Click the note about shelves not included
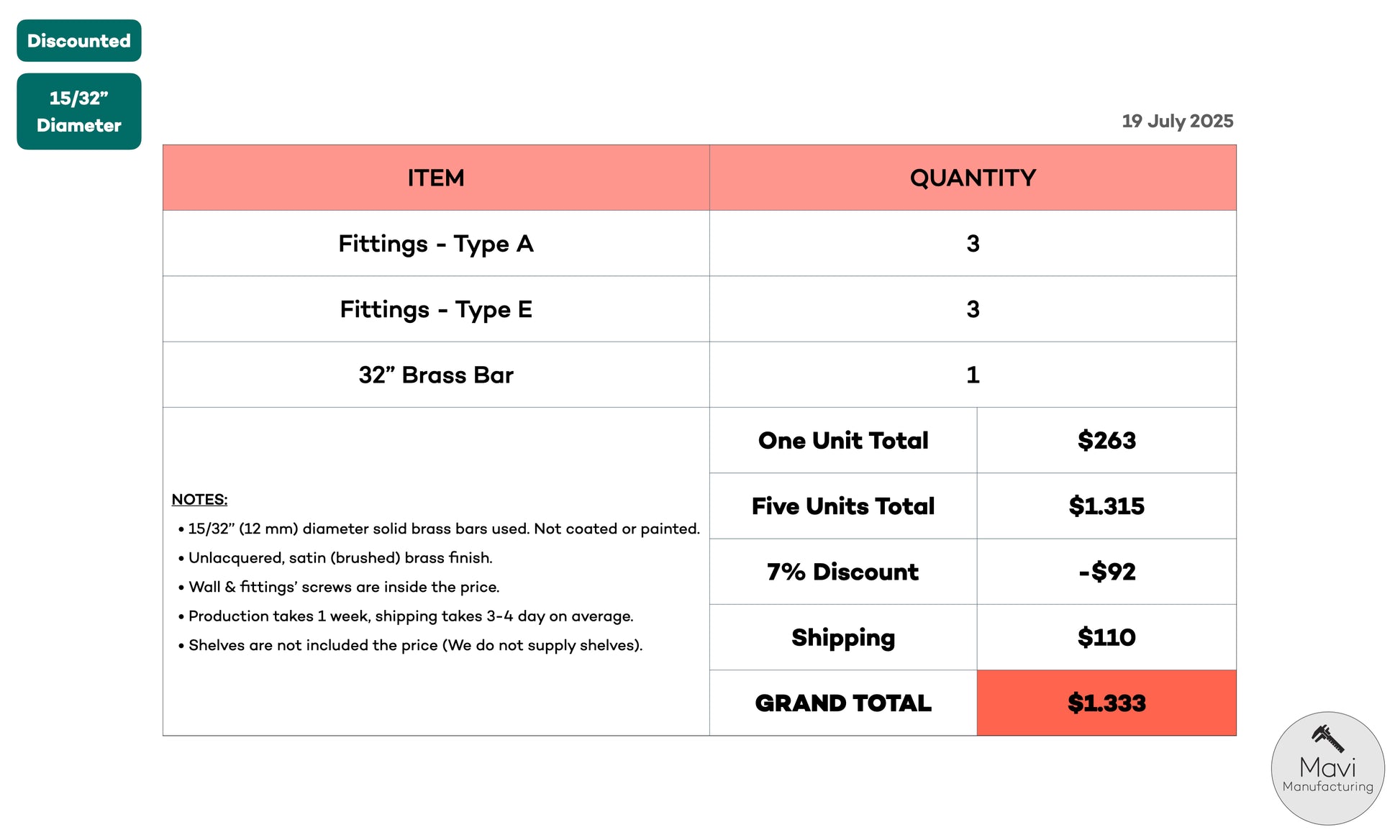Image resolution: width=1400 pixels, height=840 pixels. 410,645
